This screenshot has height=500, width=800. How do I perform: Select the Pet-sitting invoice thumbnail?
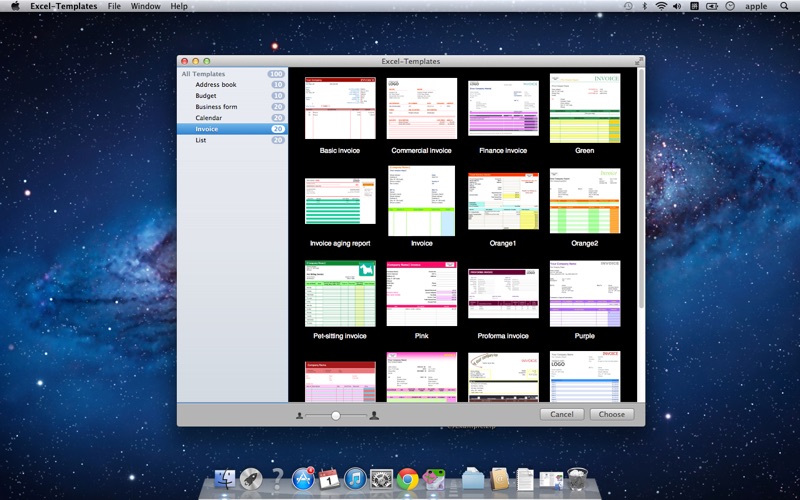(340, 294)
